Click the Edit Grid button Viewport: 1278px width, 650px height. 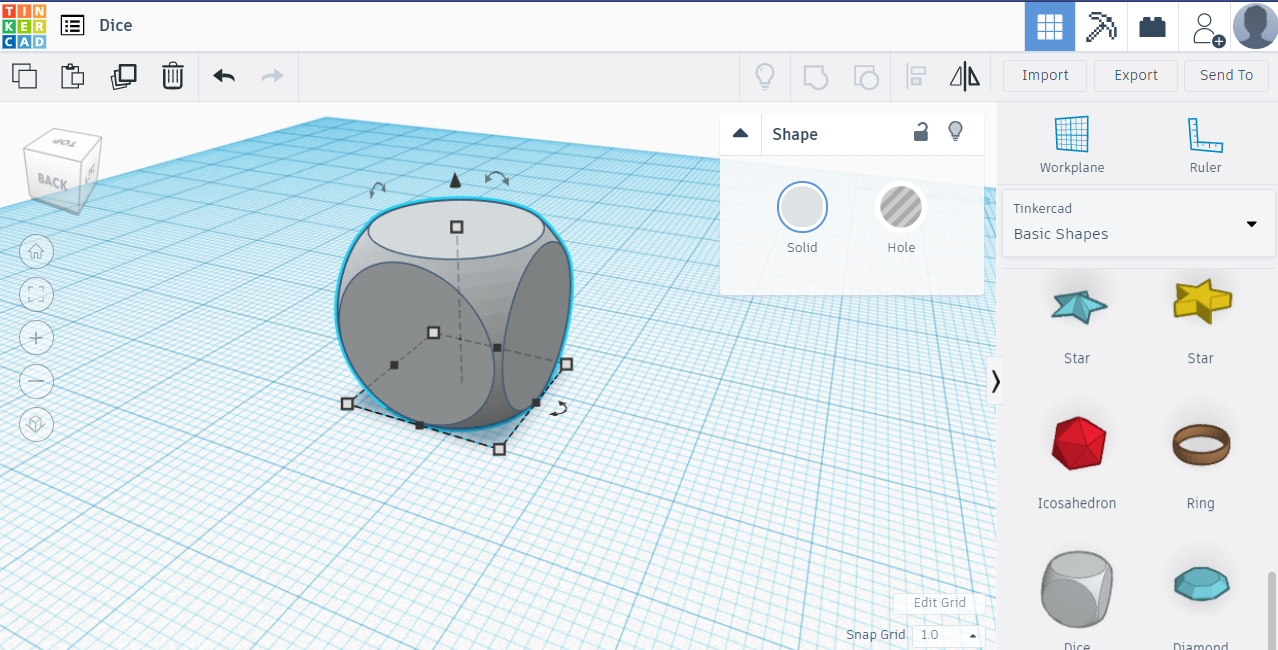940,603
